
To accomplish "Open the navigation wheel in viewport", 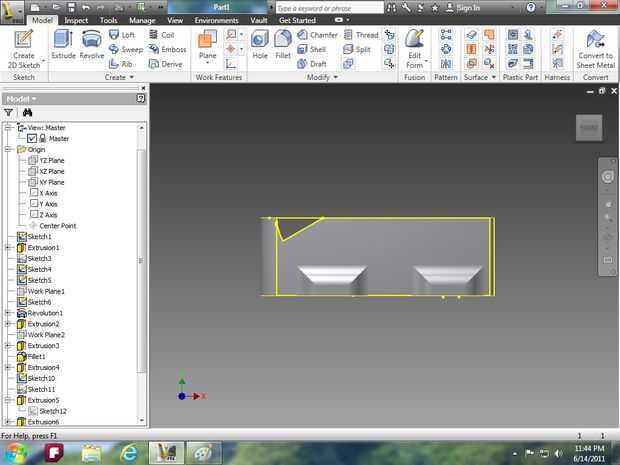I will coord(608,177).
